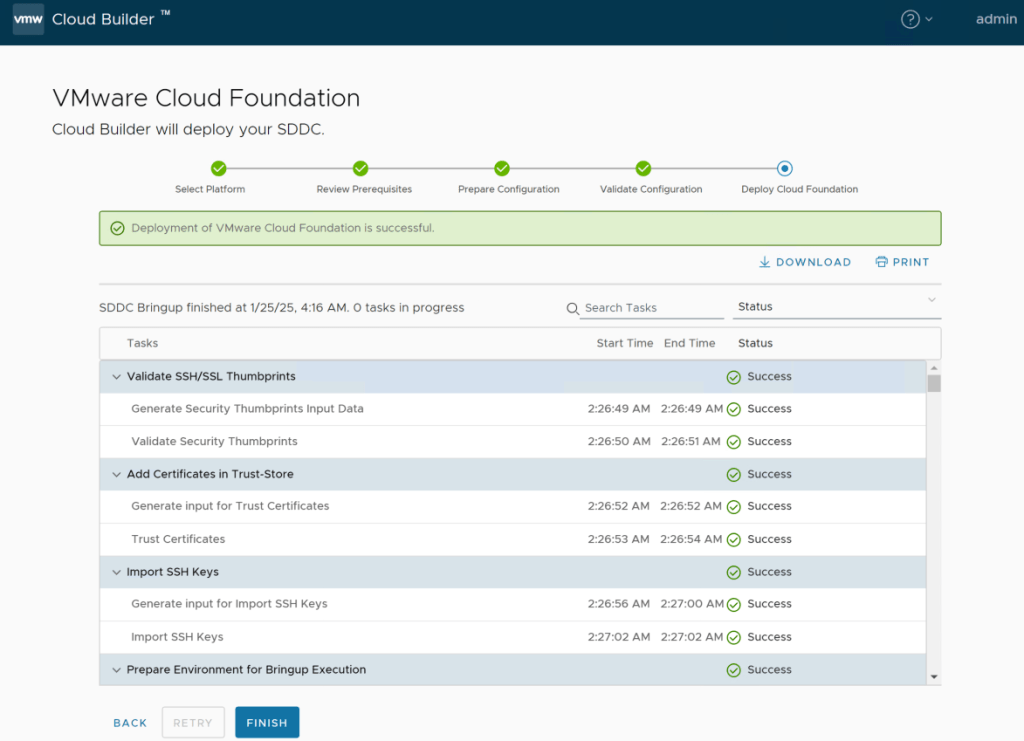1024x741 pixels.
Task: Select the Deploy Cloud Foundation step indicator
Action: (785, 169)
